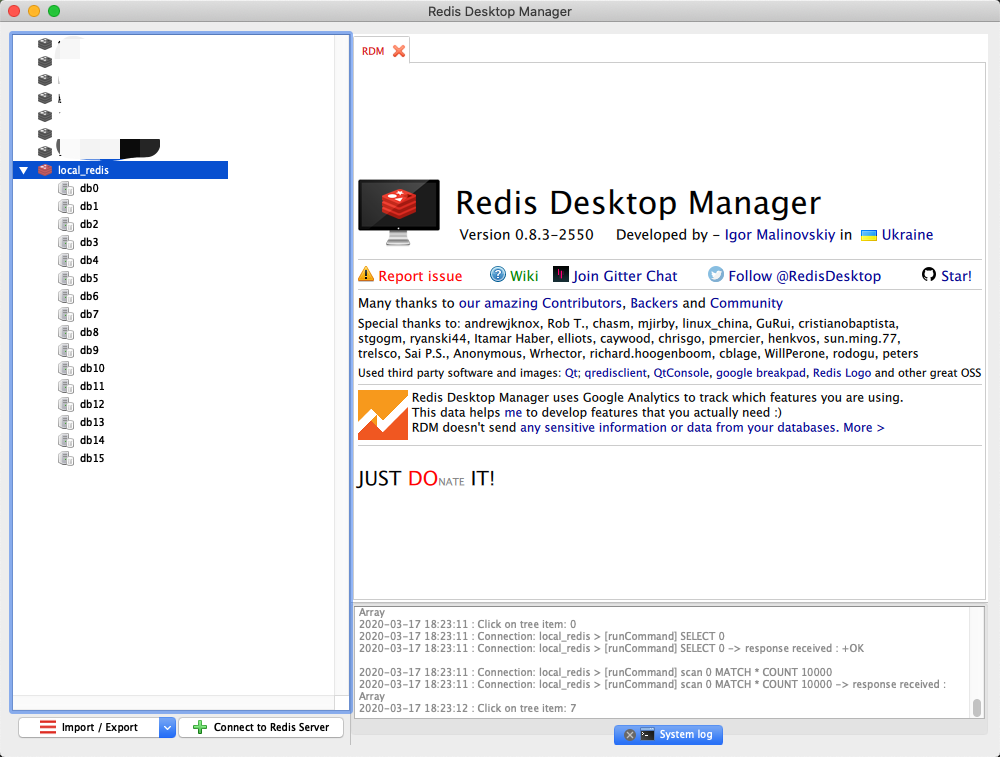Select the db12 text label
The width and height of the screenshot is (1000, 757).
point(92,404)
